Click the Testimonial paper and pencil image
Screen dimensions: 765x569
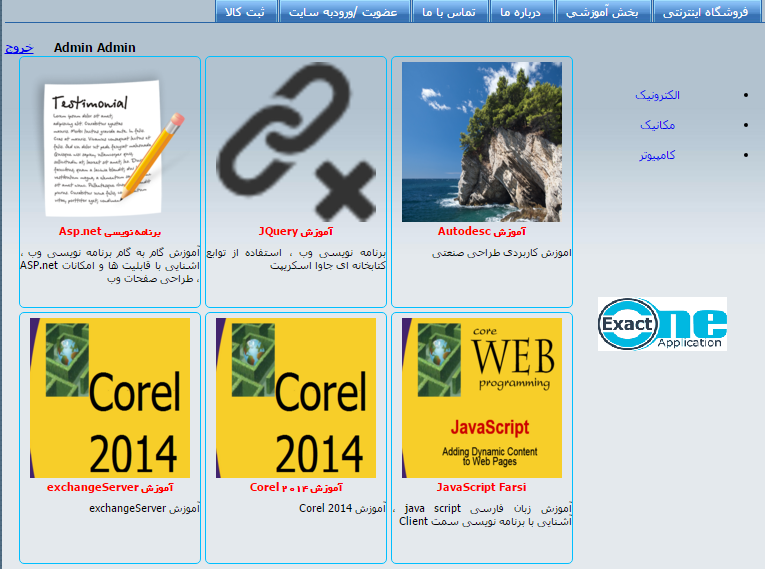pos(110,142)
